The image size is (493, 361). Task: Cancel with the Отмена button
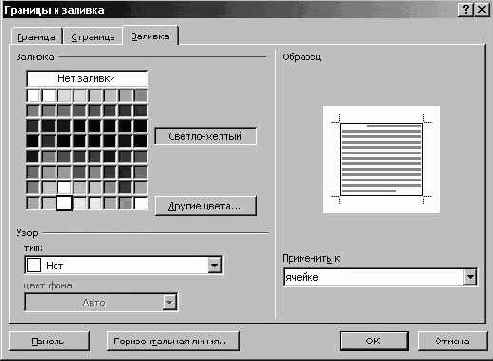click(453, 341)
